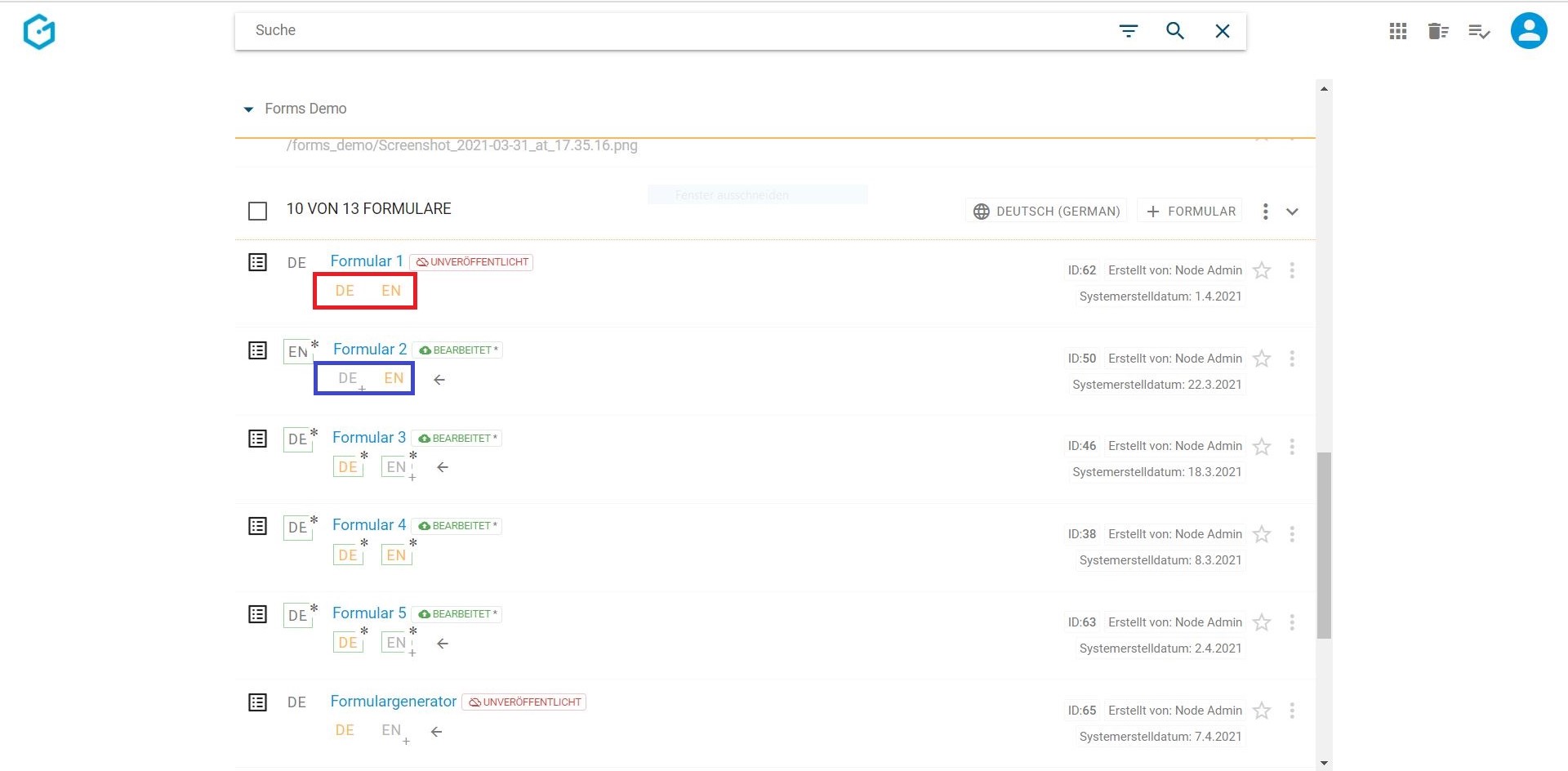Select the EN translation under Formular 3
Viewport: 1568px width, 771px height.
(396, 467)
